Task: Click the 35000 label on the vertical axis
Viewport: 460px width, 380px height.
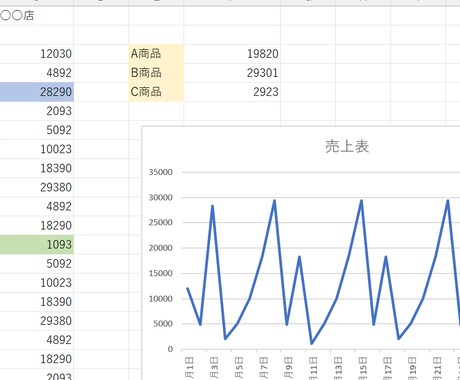Action: coord(161,172)
